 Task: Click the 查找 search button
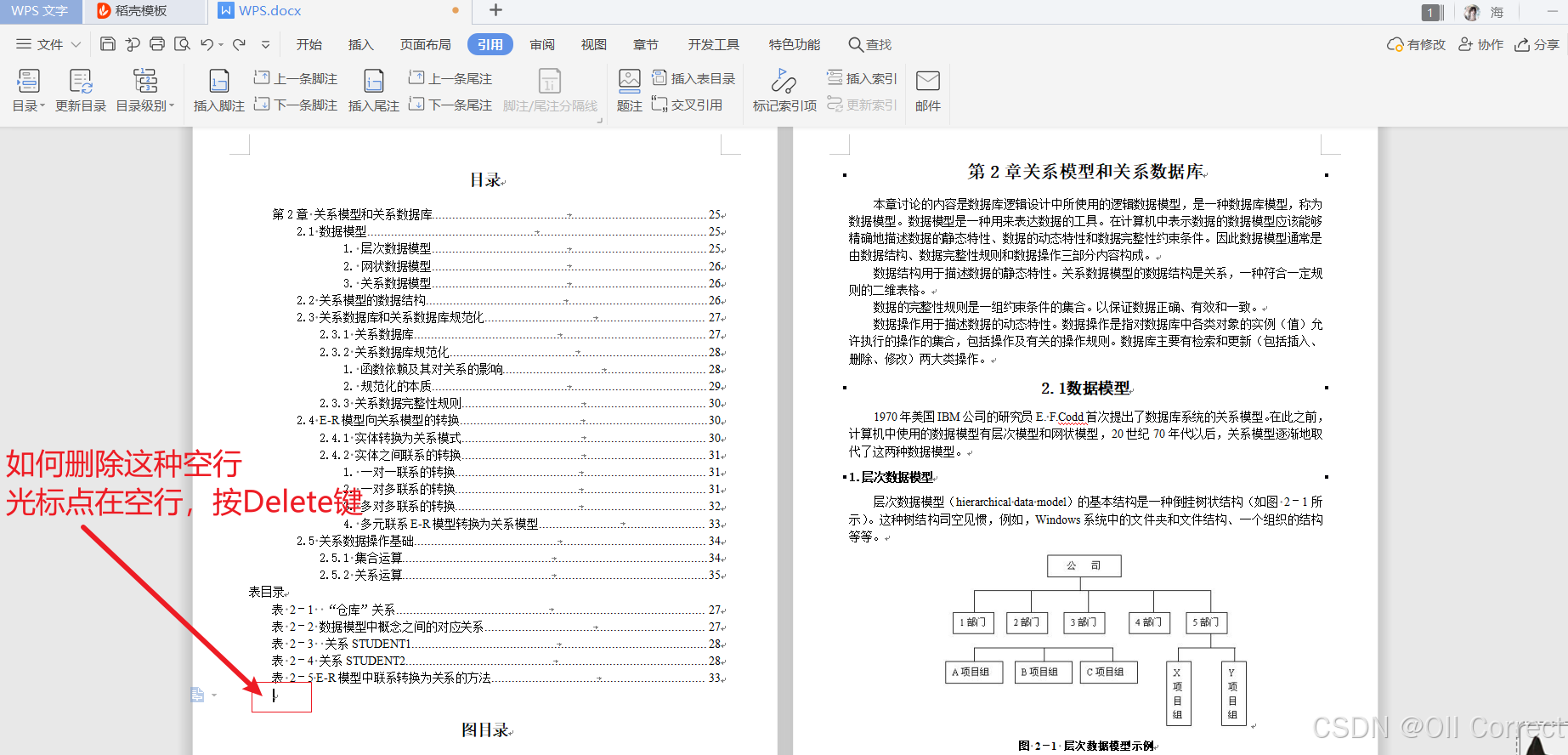click(870, 44)
